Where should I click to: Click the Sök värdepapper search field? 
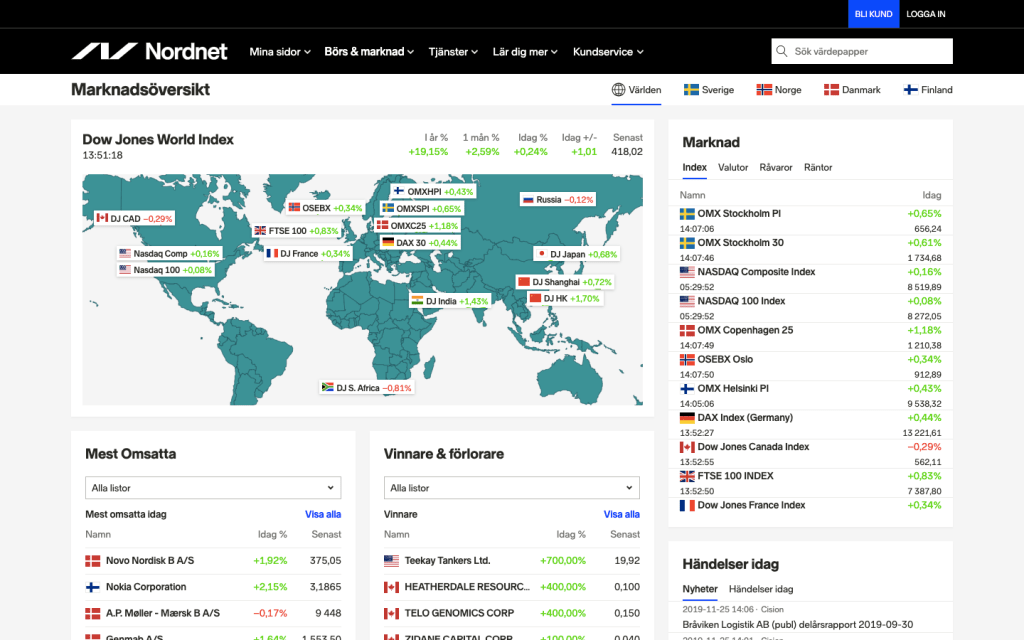point(870,51)
